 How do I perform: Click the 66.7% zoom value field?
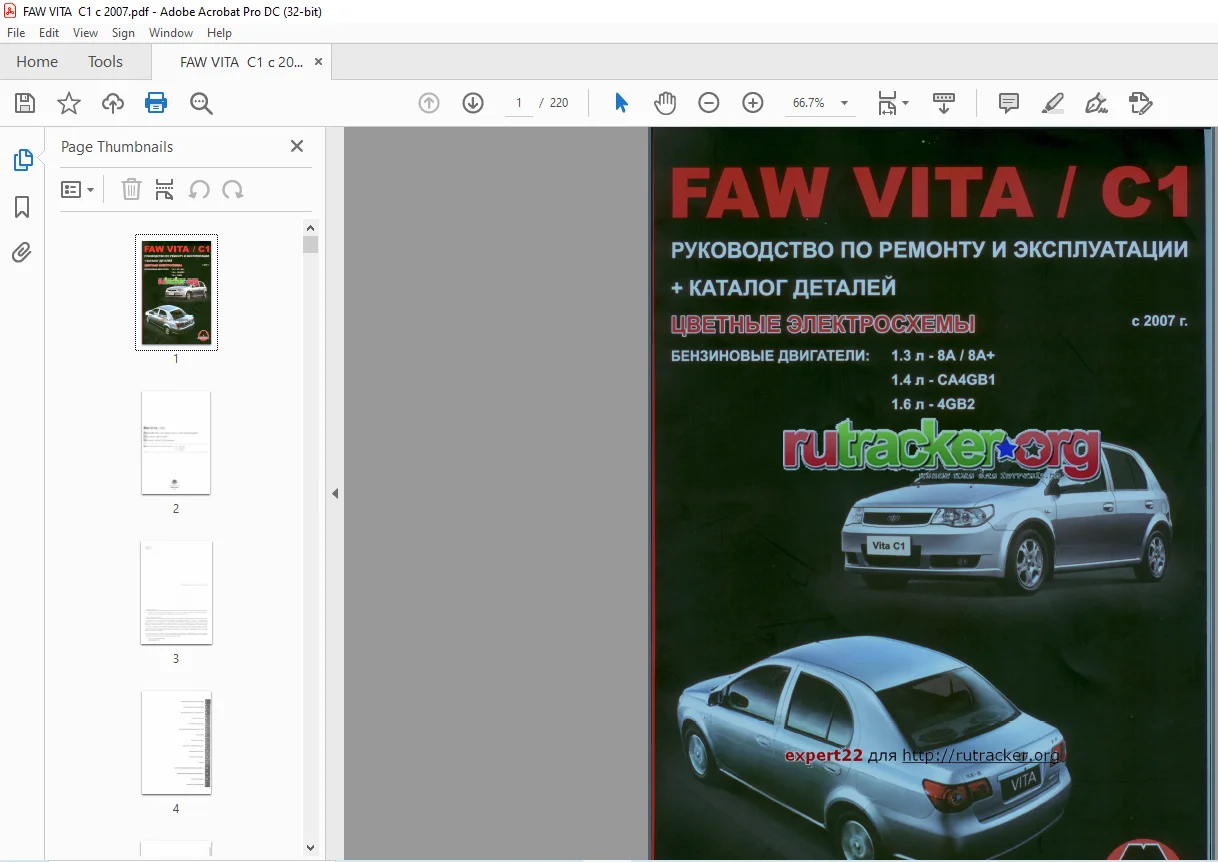point(808,103)
